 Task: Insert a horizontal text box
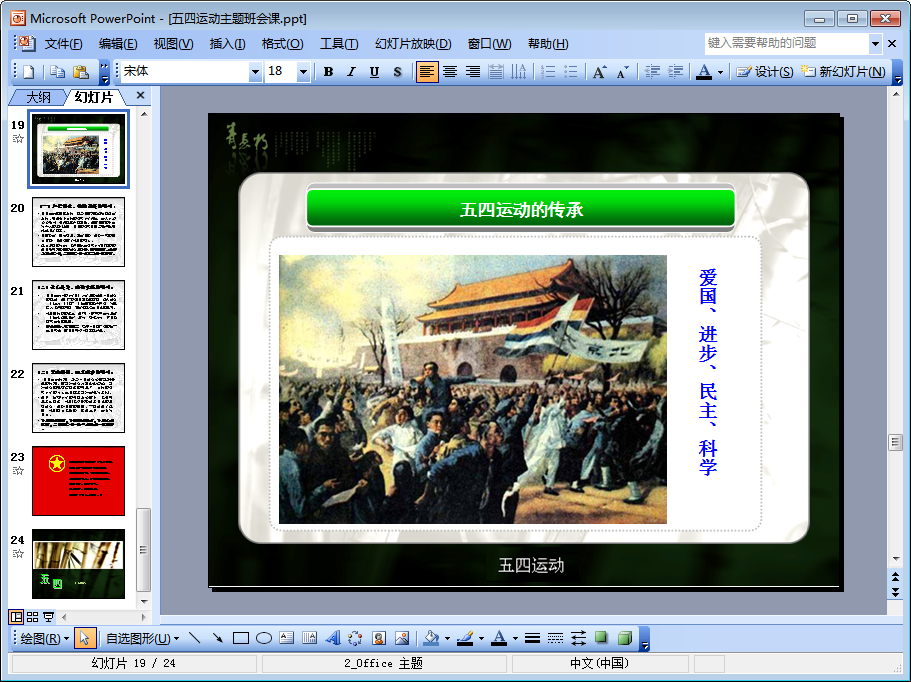pyautogui.click(x=286, y=638)
